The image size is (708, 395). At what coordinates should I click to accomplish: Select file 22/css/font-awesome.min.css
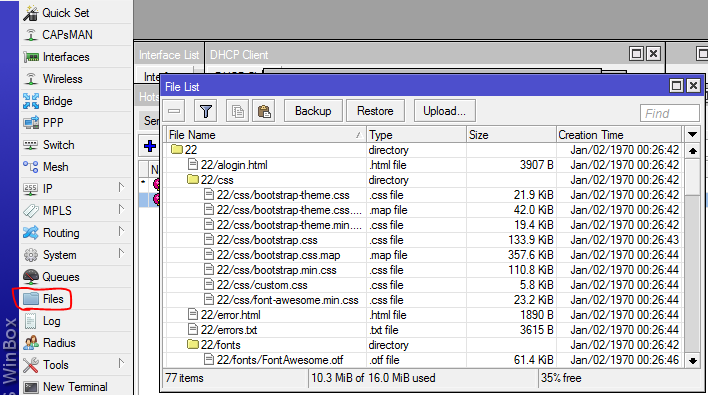(424, 300)
